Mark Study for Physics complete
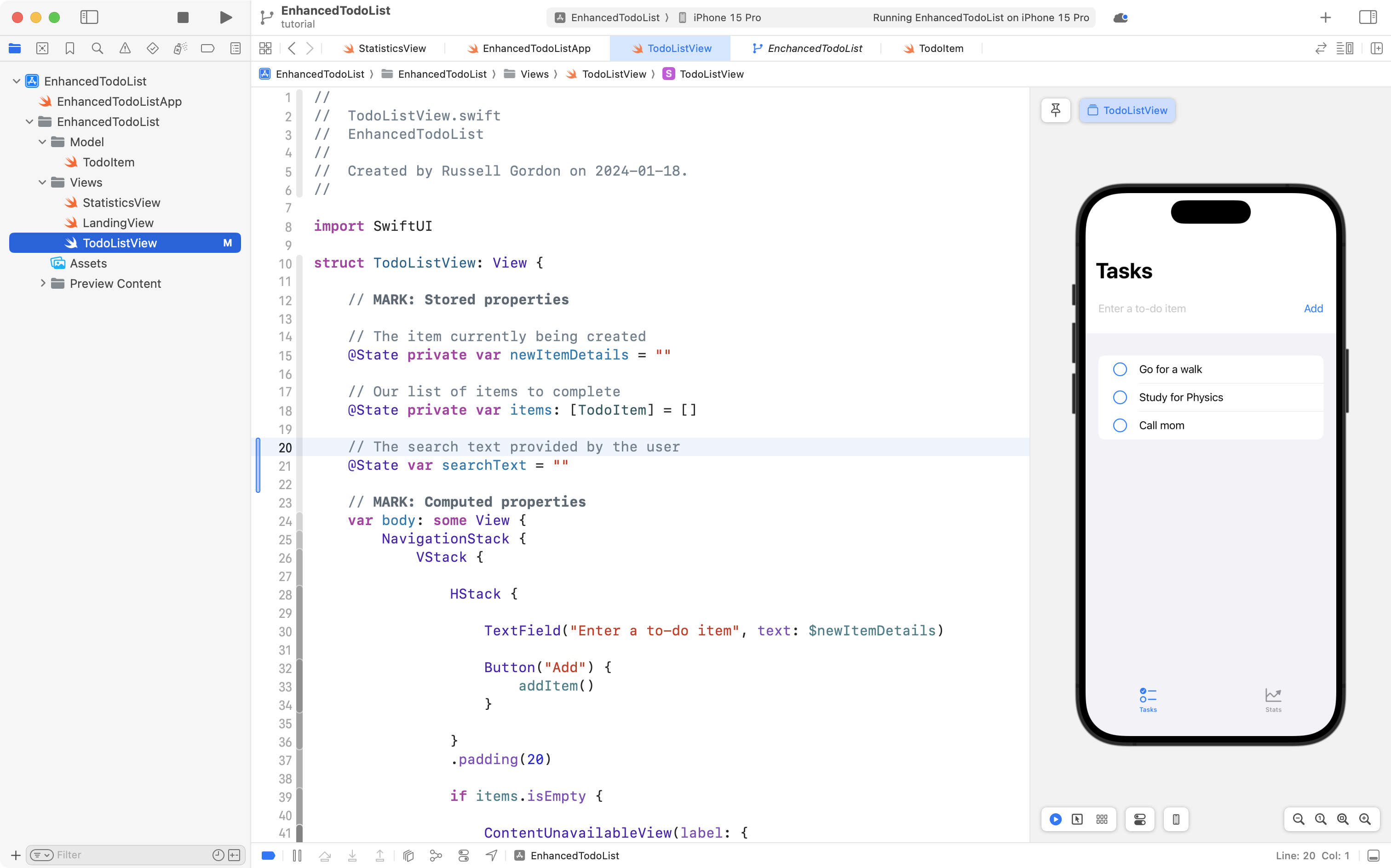 (x=1120, y=397)
